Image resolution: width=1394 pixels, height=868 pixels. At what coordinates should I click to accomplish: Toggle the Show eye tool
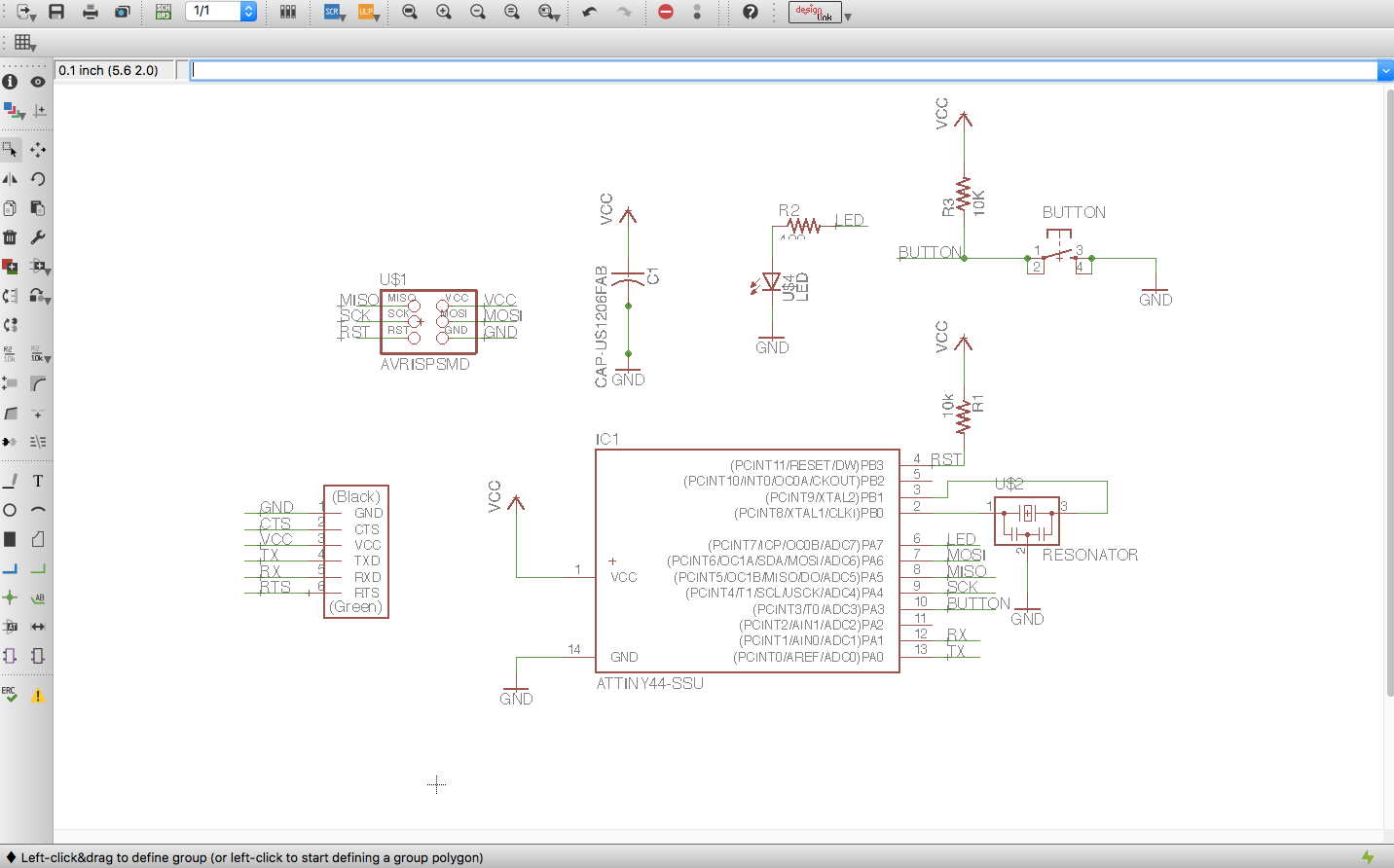pyautogui.click(x=38, y=82)
